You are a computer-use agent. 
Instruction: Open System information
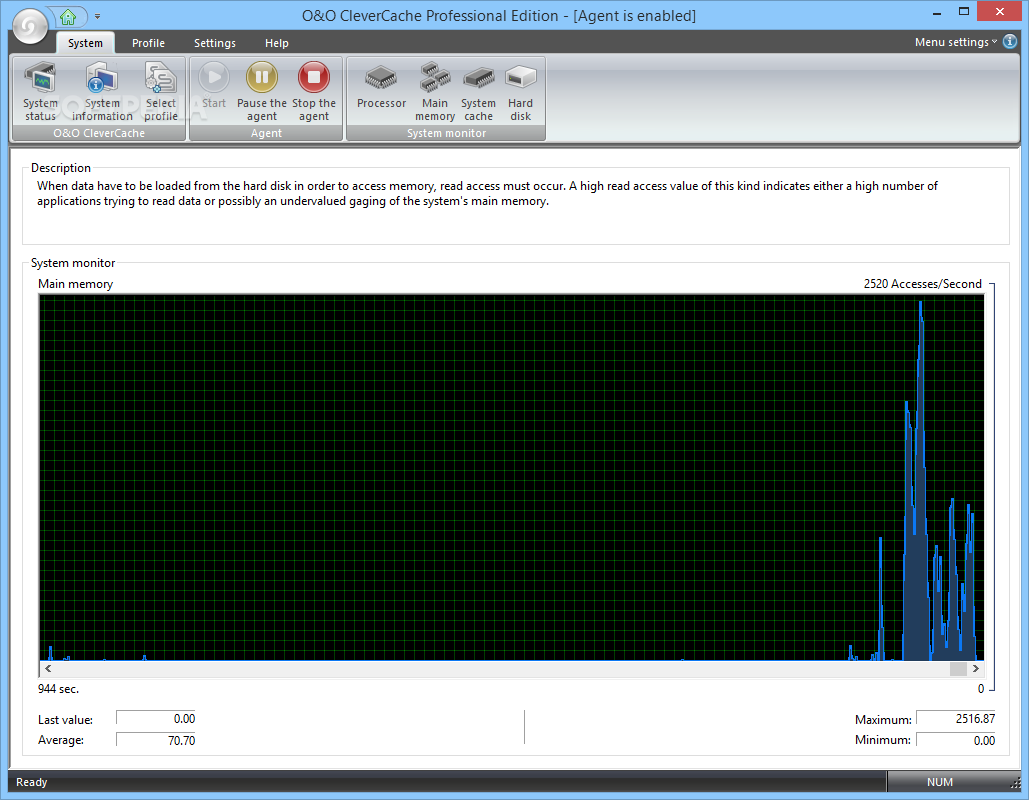click(x=102, y=91)
